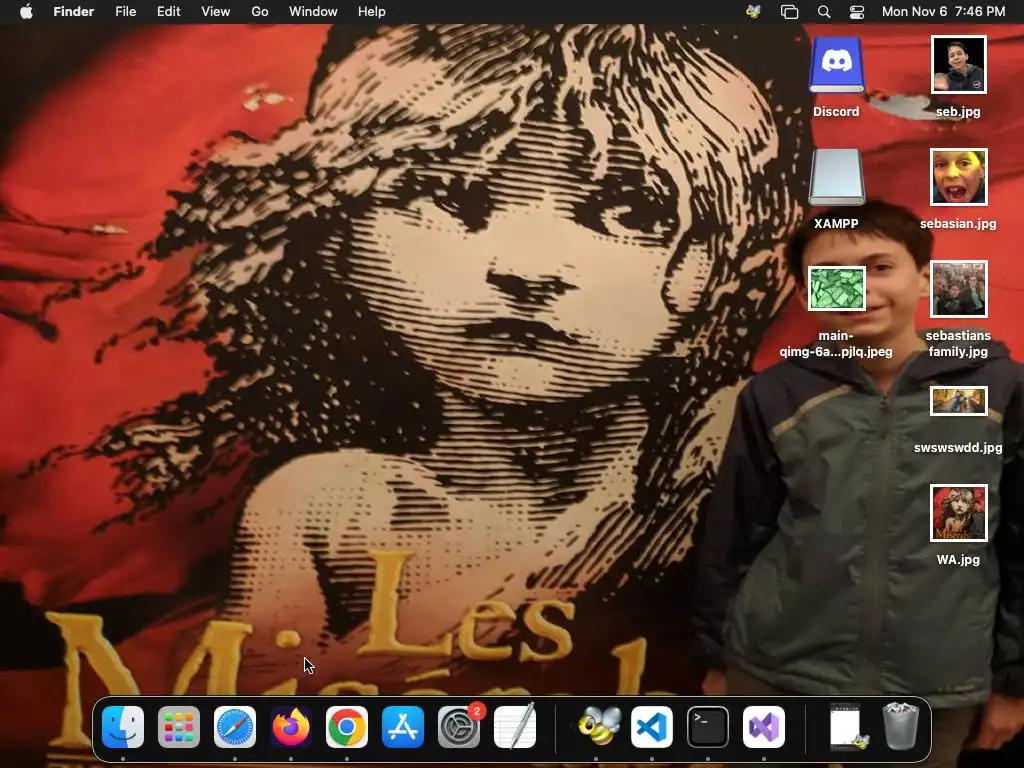Open the Trash in the Dock
This screenshot has width=1024, height=768.
[x=901, y=726]
